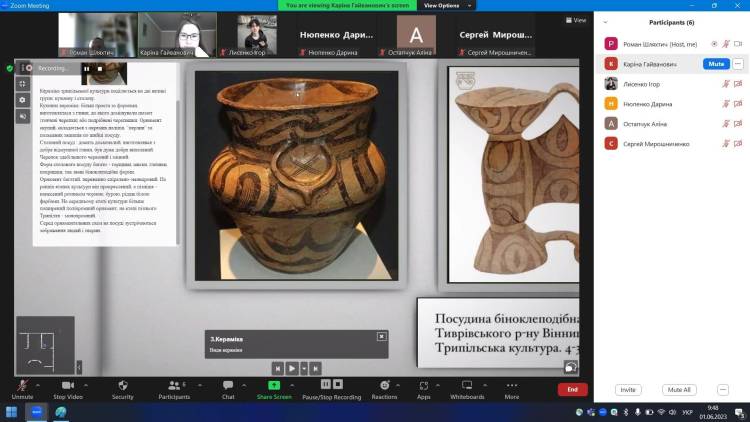Viewport: 750px width, 422px height.
Task: Click the Invite button in Participants panel
Action: click(628, 389)
